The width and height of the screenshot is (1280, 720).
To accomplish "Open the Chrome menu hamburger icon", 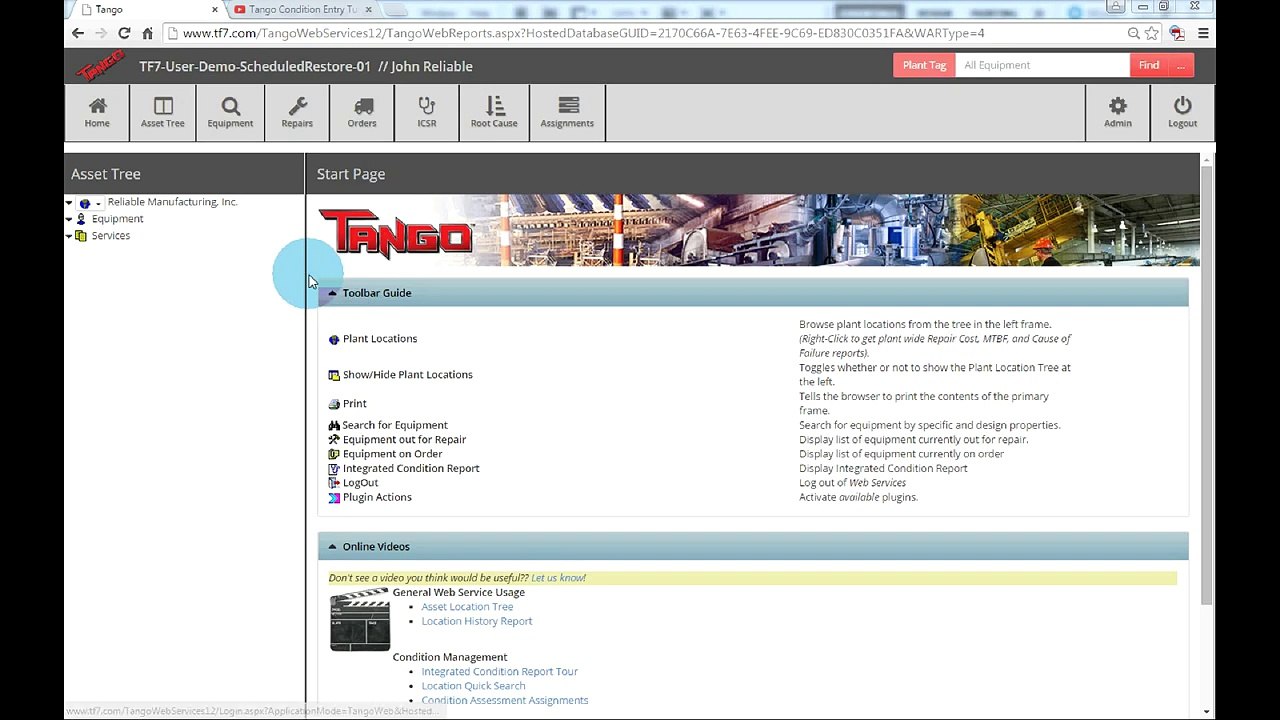I will tap(1203, 33).
